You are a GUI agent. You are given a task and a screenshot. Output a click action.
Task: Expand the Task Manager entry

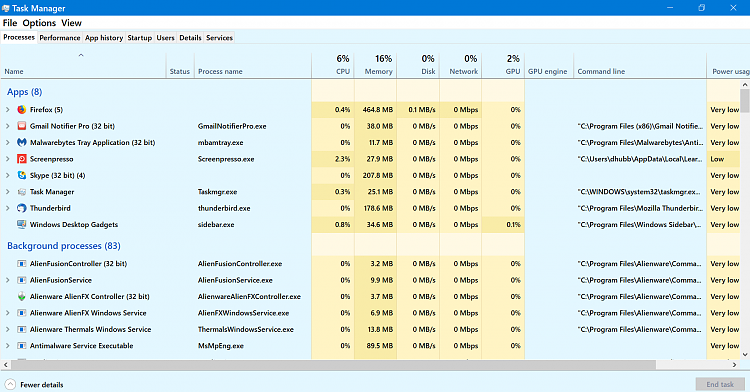click(7, 192)
